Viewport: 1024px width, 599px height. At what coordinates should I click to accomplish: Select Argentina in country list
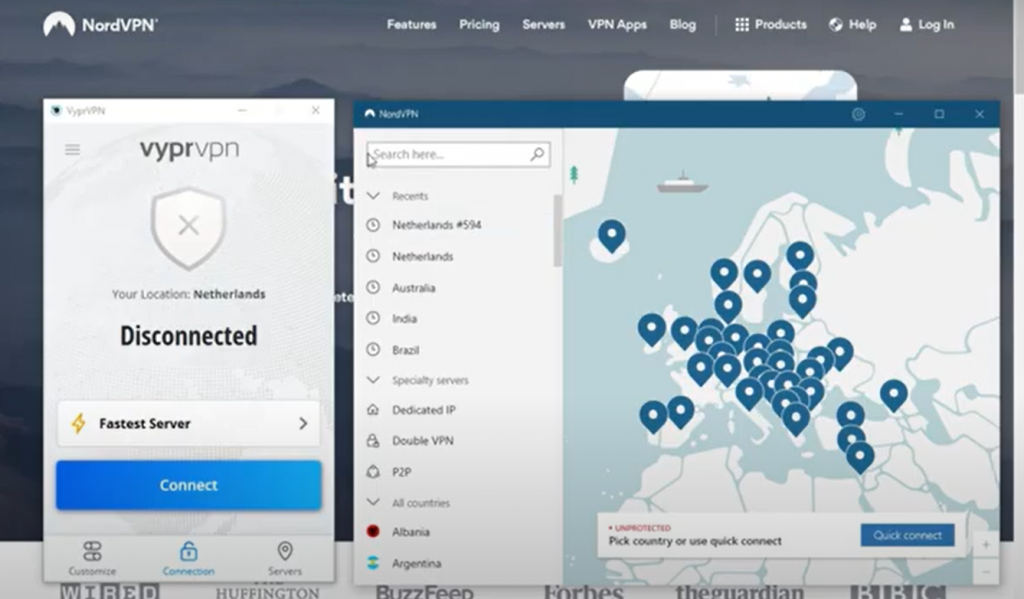pos(417,563)
